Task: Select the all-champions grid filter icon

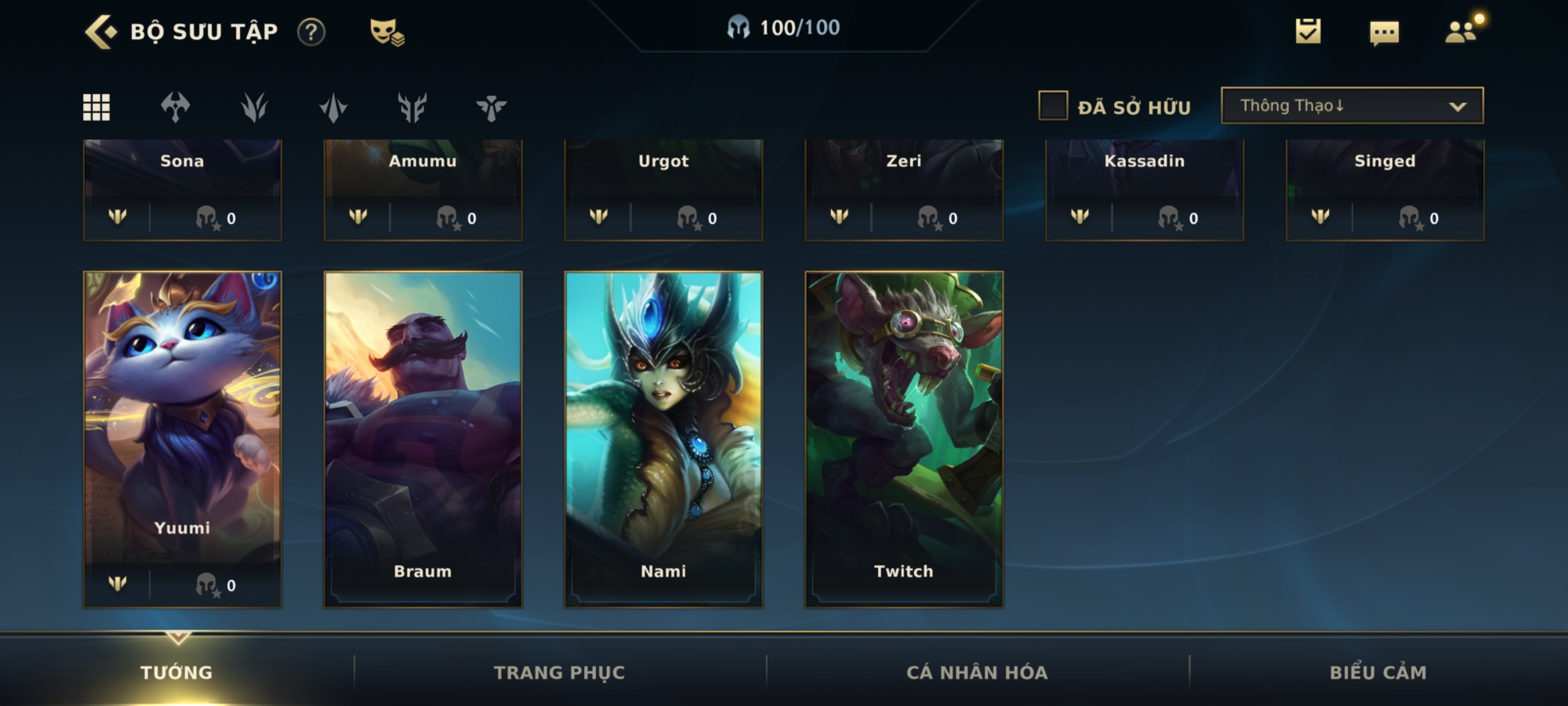Action: (97, 107)
